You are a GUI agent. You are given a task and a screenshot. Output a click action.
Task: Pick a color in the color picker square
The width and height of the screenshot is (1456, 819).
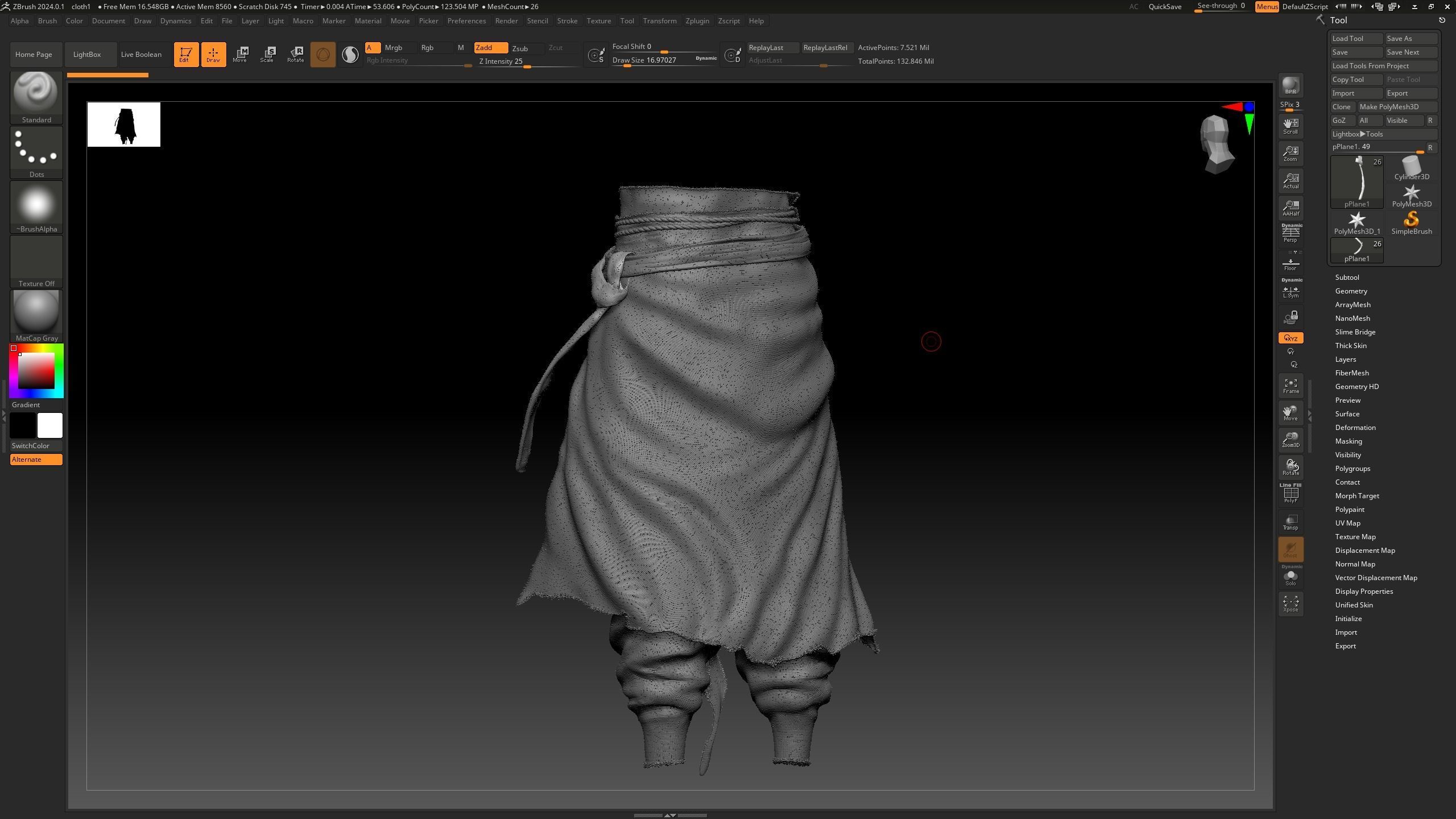point(36,371)
